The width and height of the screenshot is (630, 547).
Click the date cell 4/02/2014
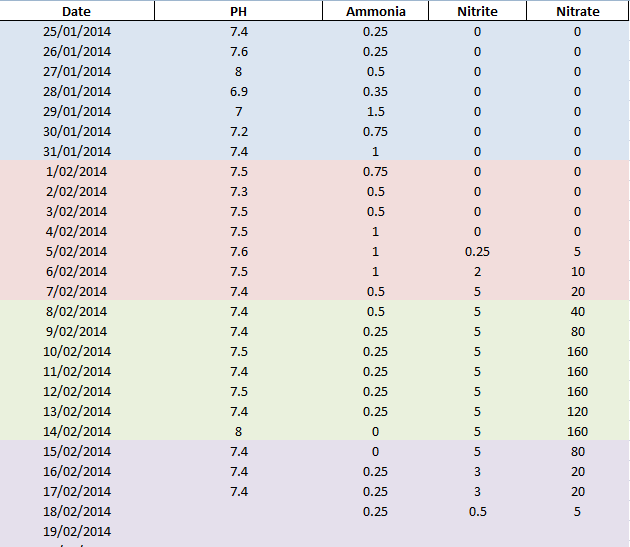point(77,232)
